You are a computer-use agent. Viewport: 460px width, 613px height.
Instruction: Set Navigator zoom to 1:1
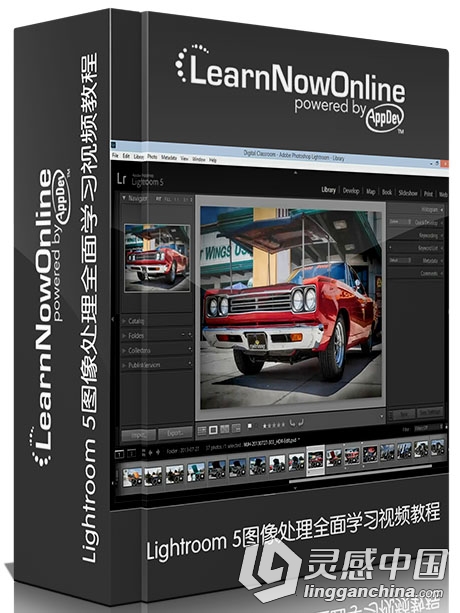[x=177, y=199]
